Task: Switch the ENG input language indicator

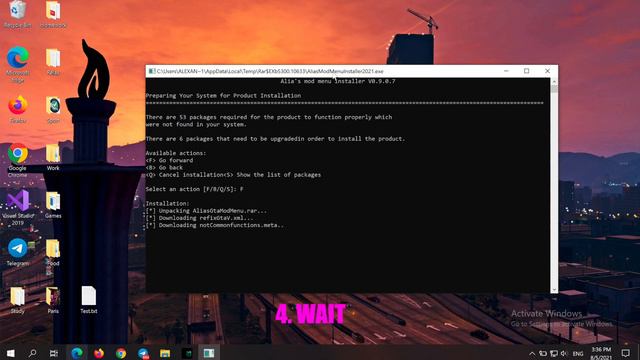Action: click(x=578, y=353)
